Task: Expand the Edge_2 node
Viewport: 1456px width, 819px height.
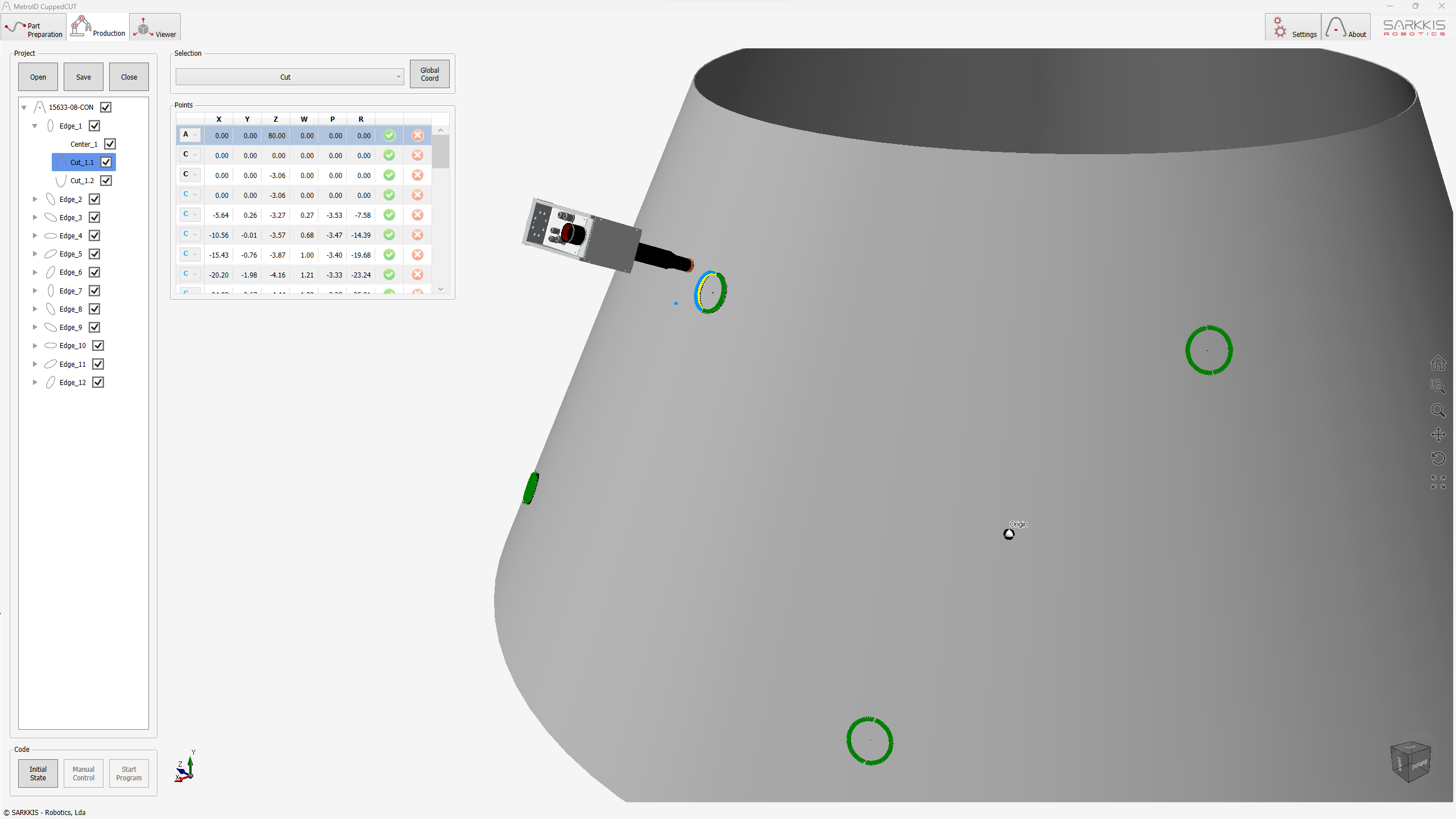Action: [x=35, y=199]
